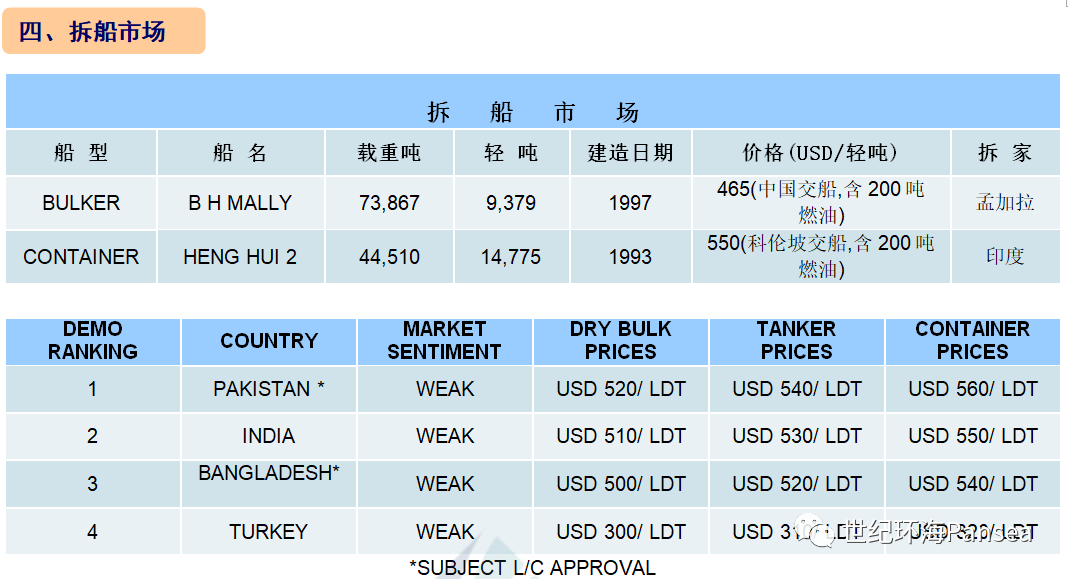Screen dimensions: 1068x579
Task: Select the TURKEY country cell
Action: click(x=268, y=531)
